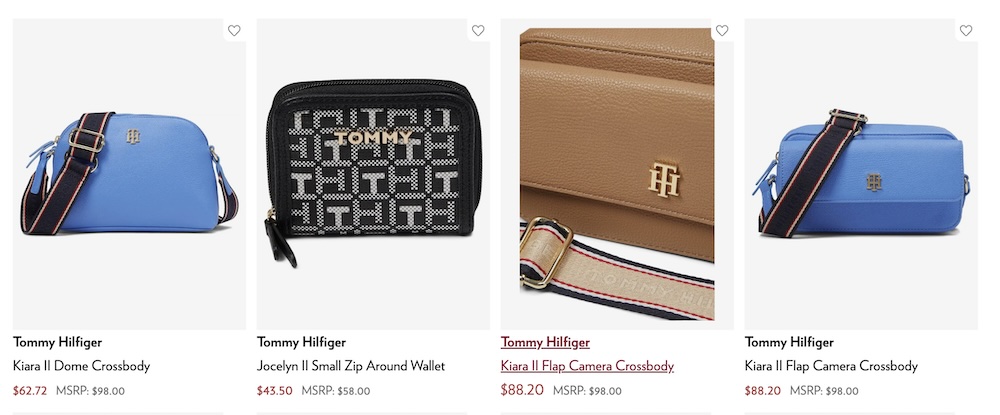The height and width of the screenshot is (415, 1000).
Task: Select Jocelyn II Small Zip Around Wallet title
Action: pyautogui.click(x=351, y=366)
